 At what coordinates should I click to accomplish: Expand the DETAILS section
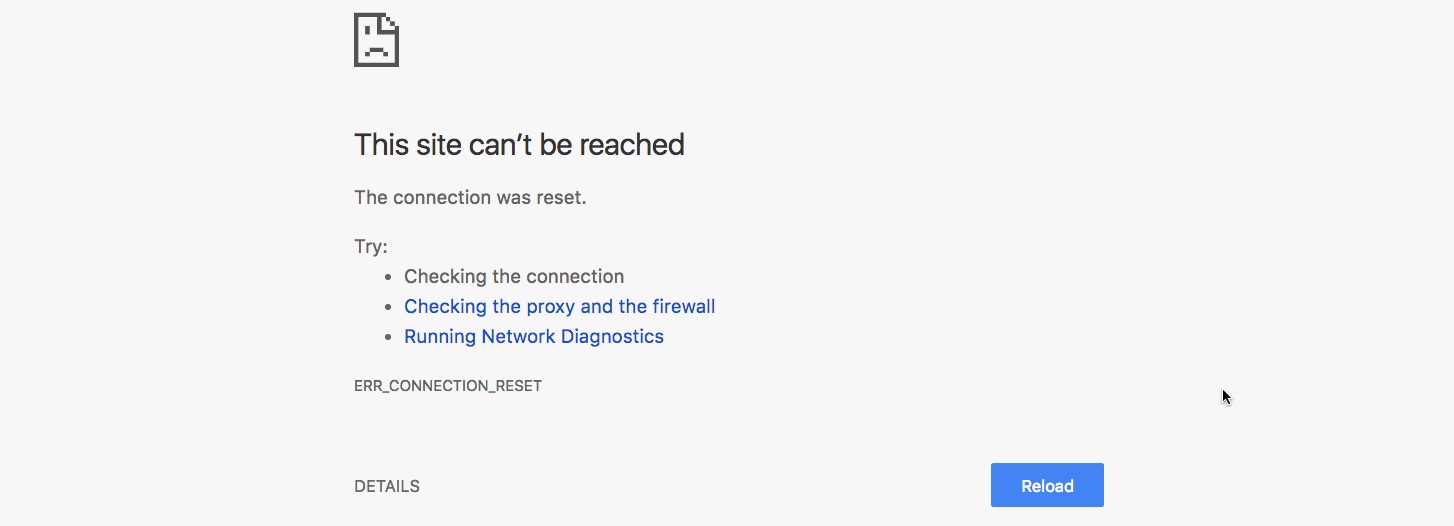(387, 487)
